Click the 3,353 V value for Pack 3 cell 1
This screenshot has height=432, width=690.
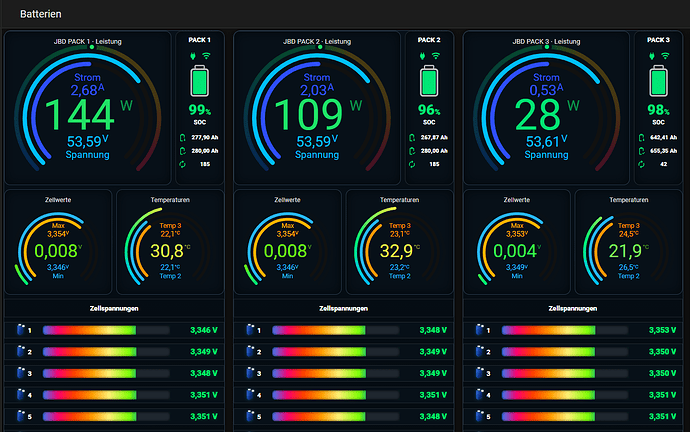[x=662, y=330]
